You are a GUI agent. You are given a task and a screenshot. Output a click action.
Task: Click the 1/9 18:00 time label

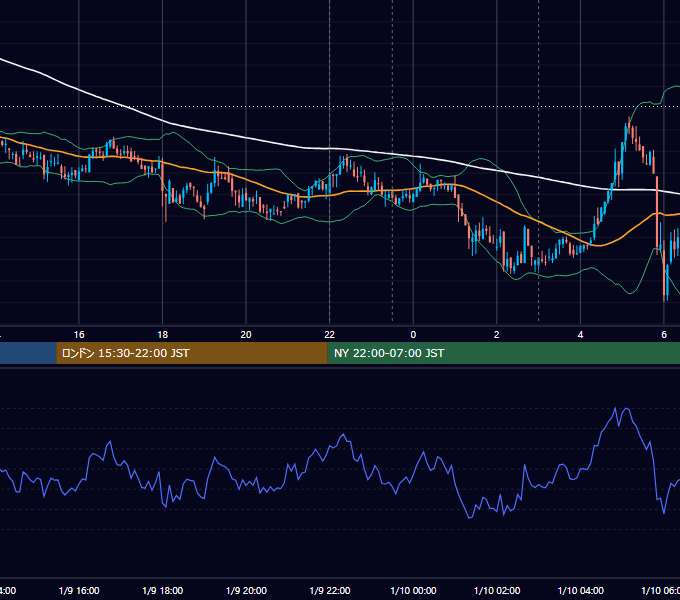pos(163,590)
